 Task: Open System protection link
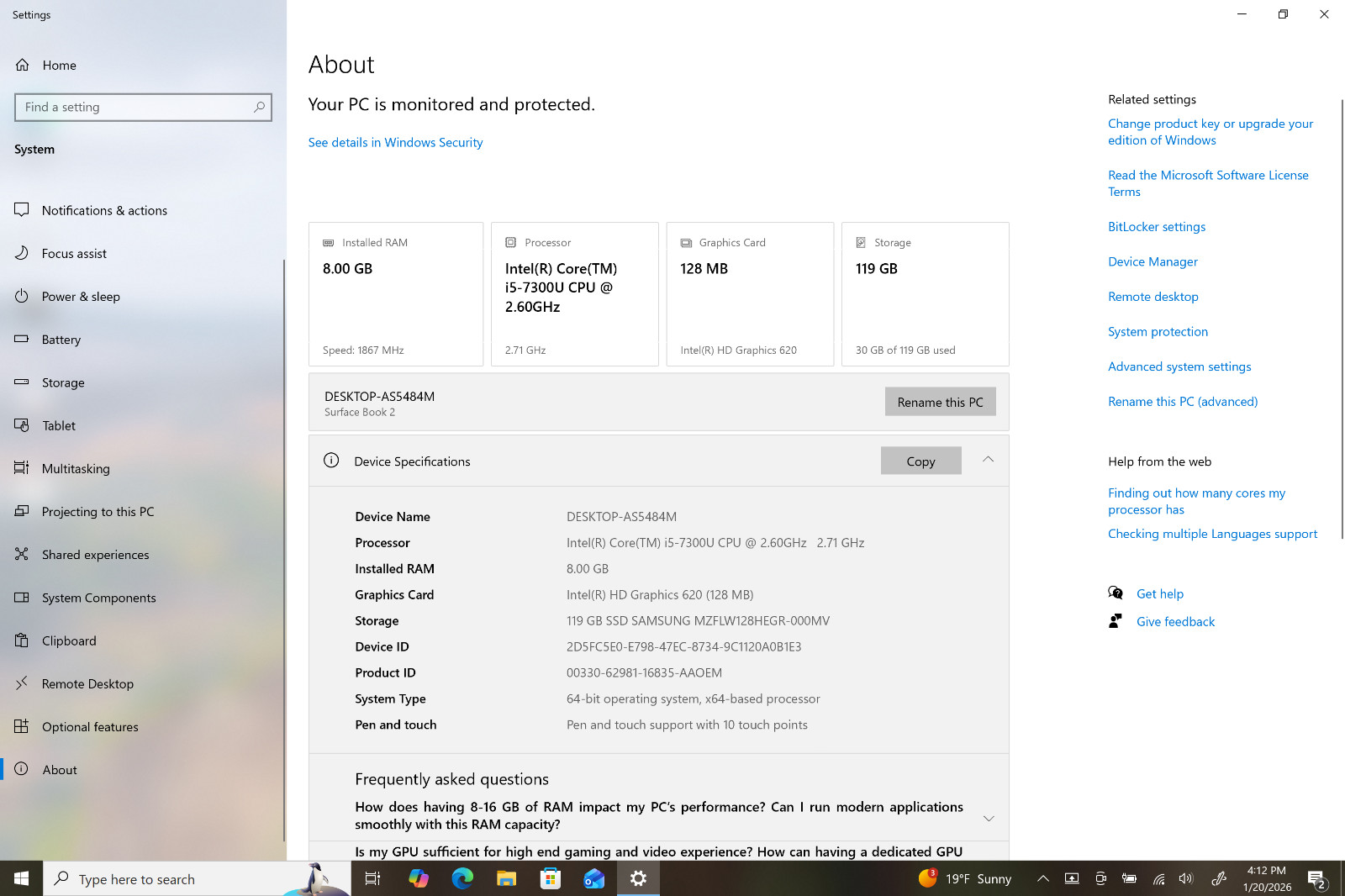[x=1158, y=331]
